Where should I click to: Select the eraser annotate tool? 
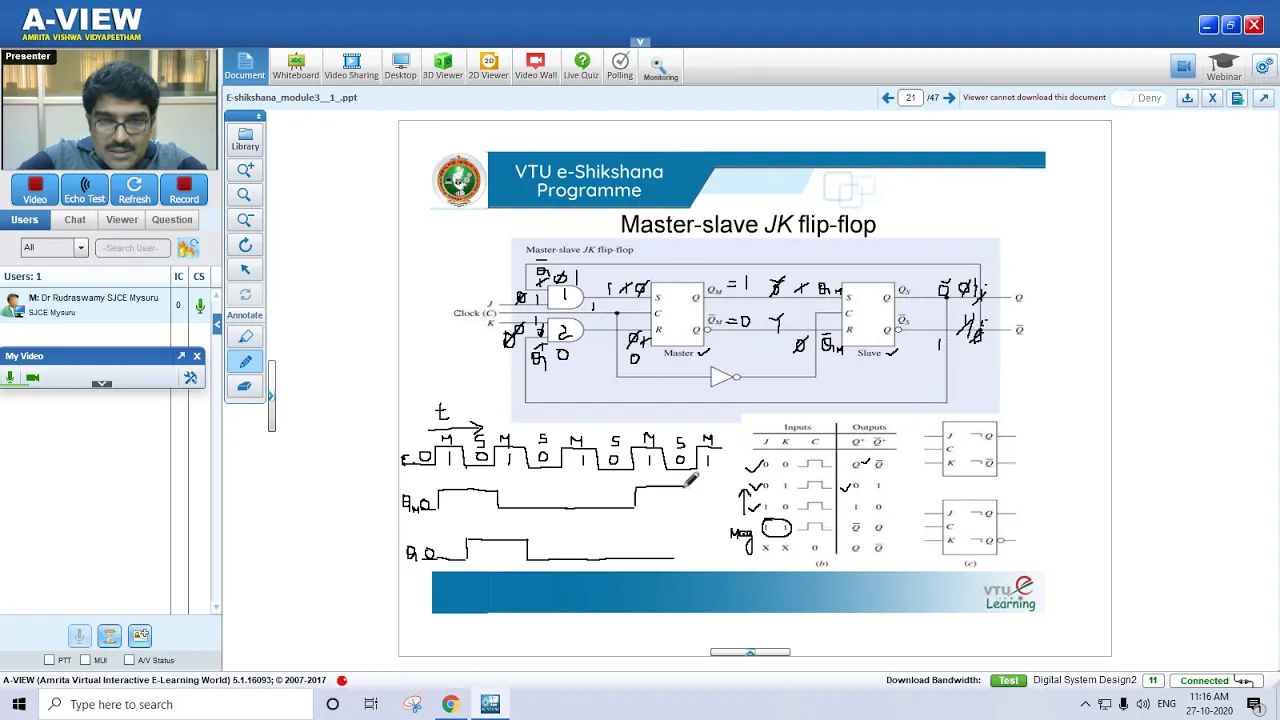245,386
